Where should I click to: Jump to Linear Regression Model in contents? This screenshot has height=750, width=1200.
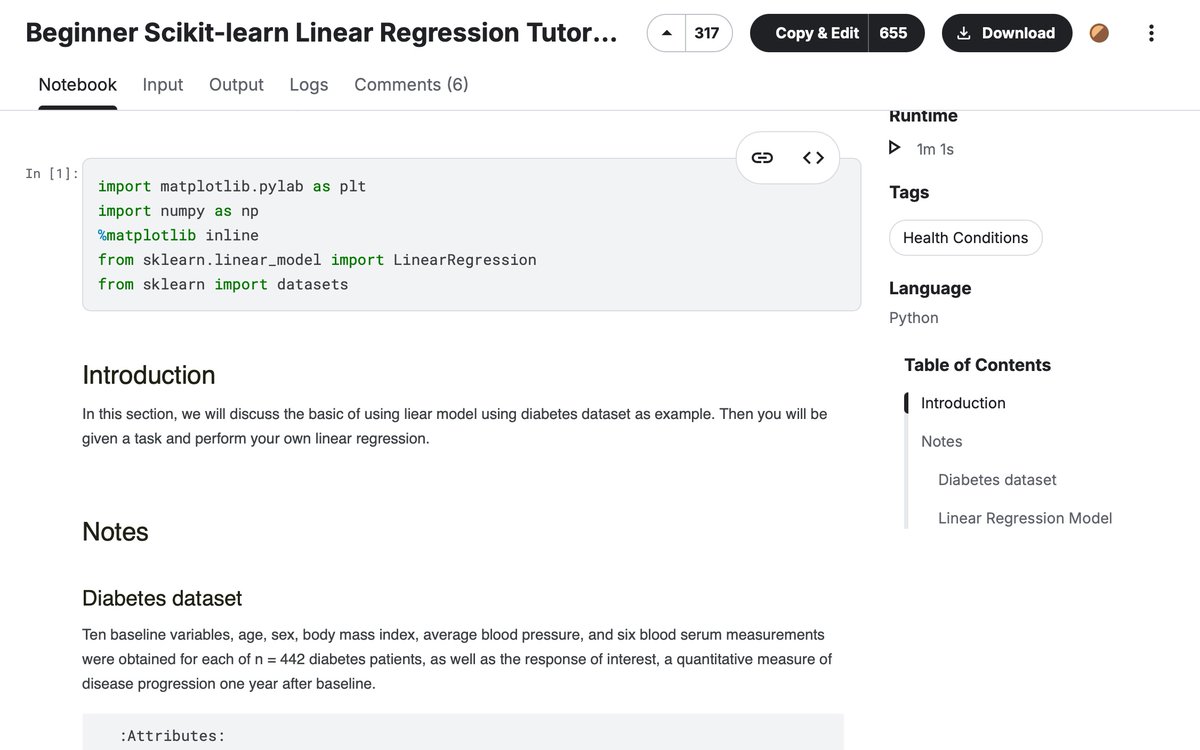tap(1025, 518)
